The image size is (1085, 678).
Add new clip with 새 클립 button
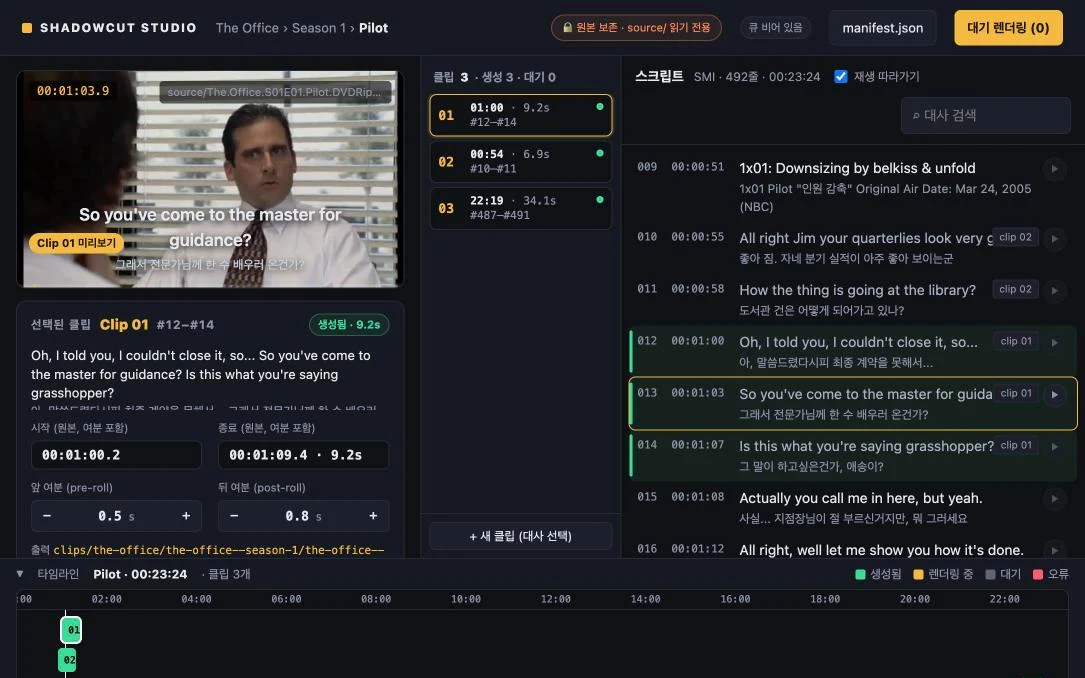(x=520, y=536)
